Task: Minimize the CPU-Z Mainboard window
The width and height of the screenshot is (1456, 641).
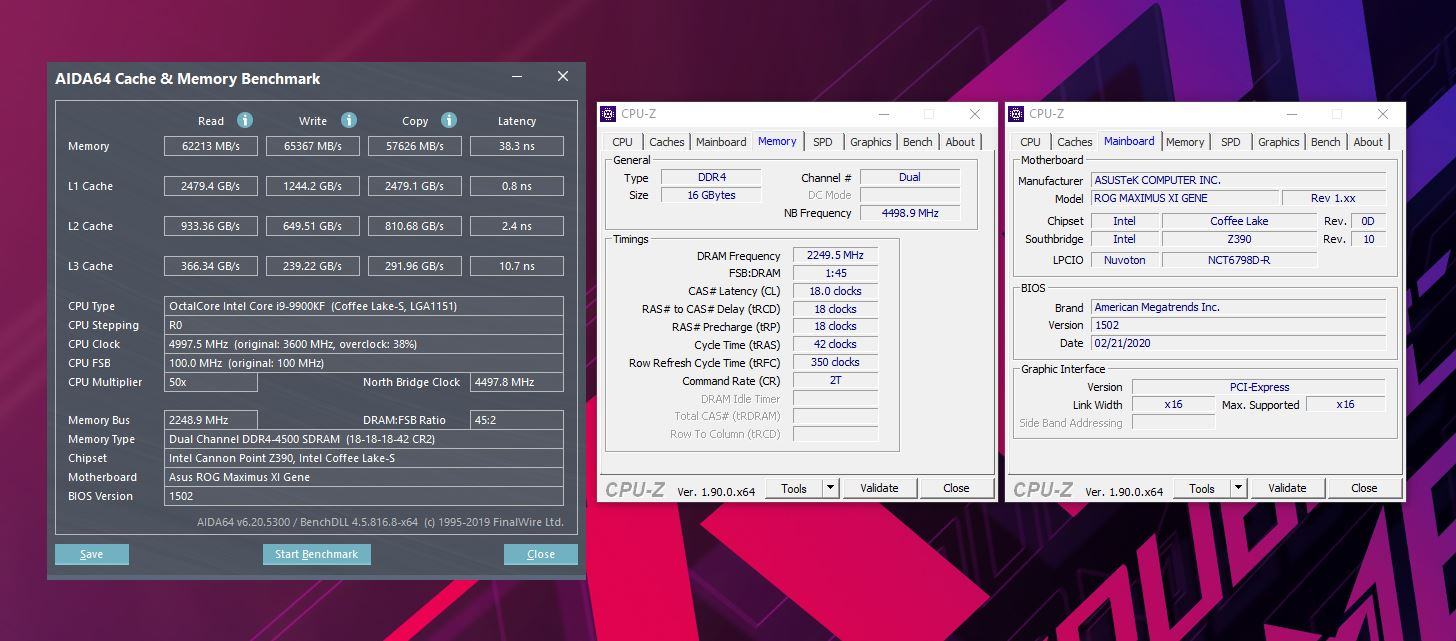Action: coord(1291,114)
